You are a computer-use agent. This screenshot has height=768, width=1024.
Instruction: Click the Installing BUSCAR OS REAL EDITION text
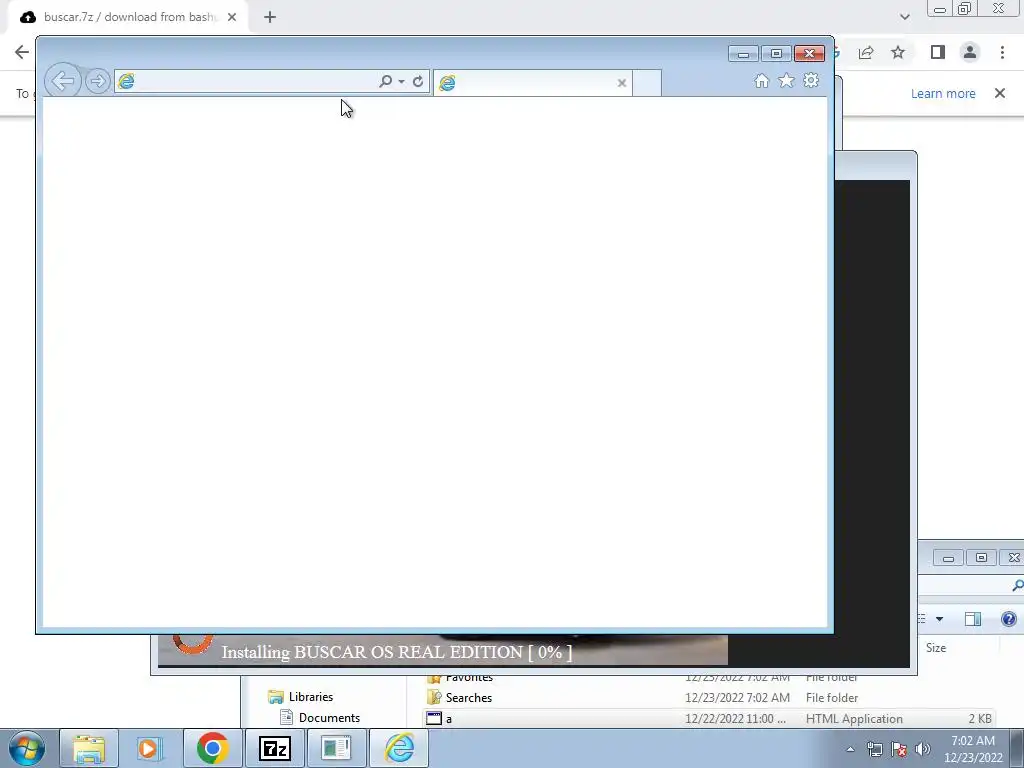coord(396,652)
